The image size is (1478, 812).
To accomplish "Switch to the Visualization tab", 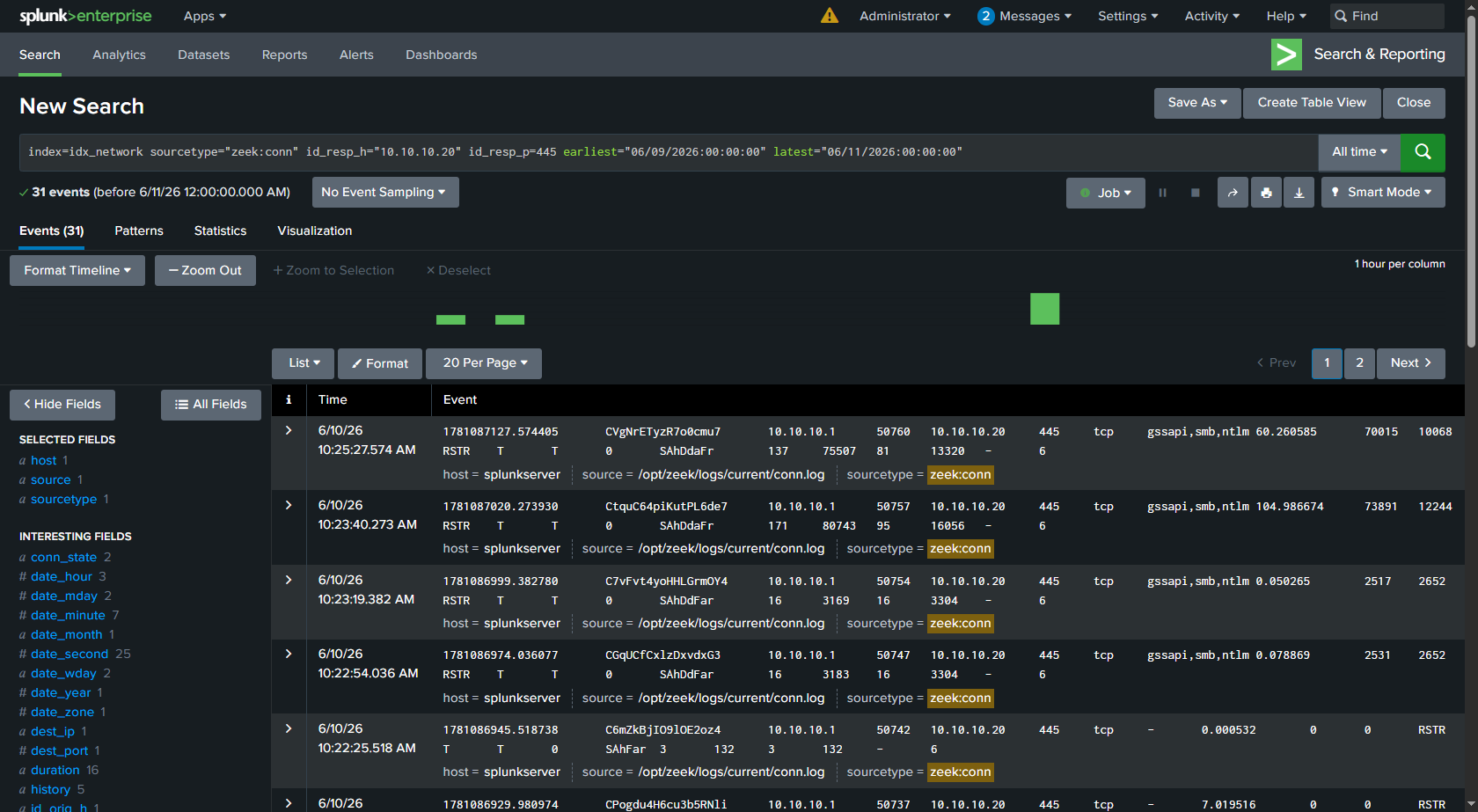I will (x=315, y=230).
